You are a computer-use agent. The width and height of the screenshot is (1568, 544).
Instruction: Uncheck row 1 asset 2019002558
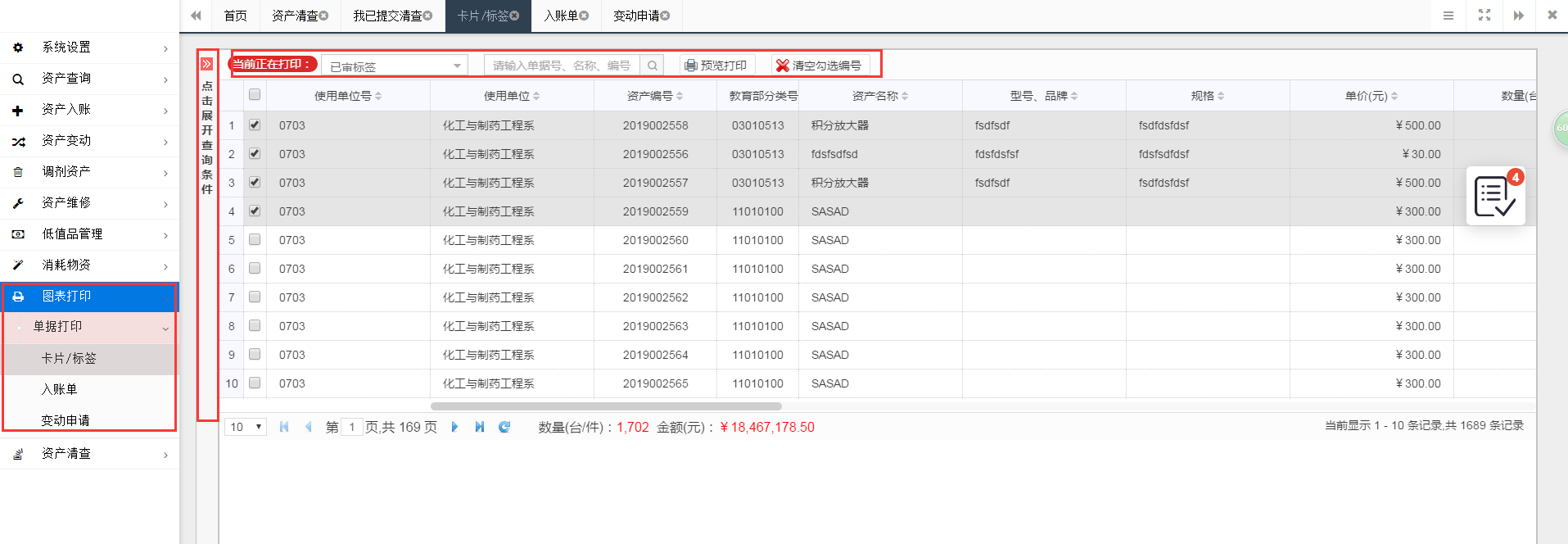pos(255,125)
